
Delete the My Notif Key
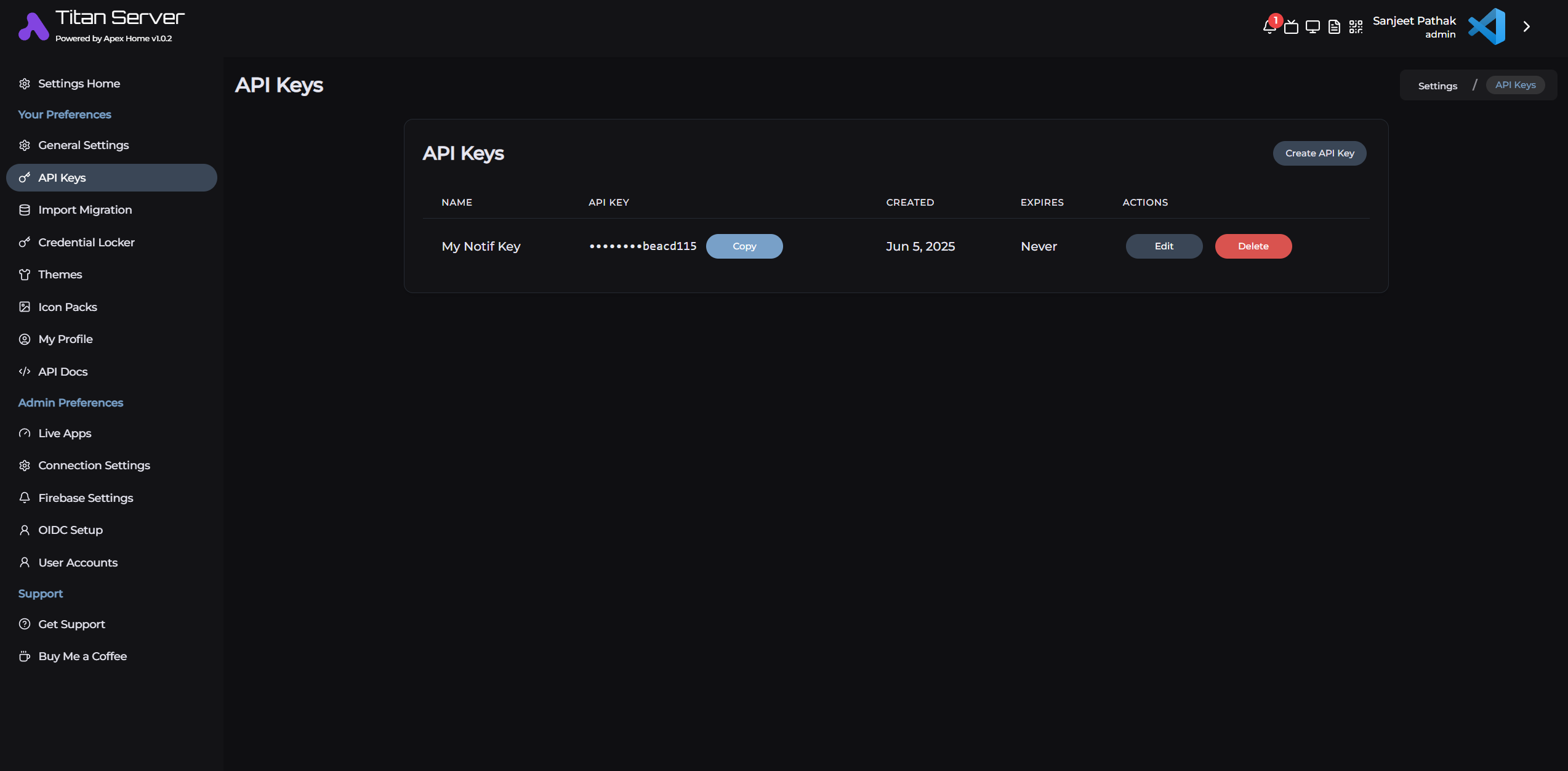[1253, 246]
